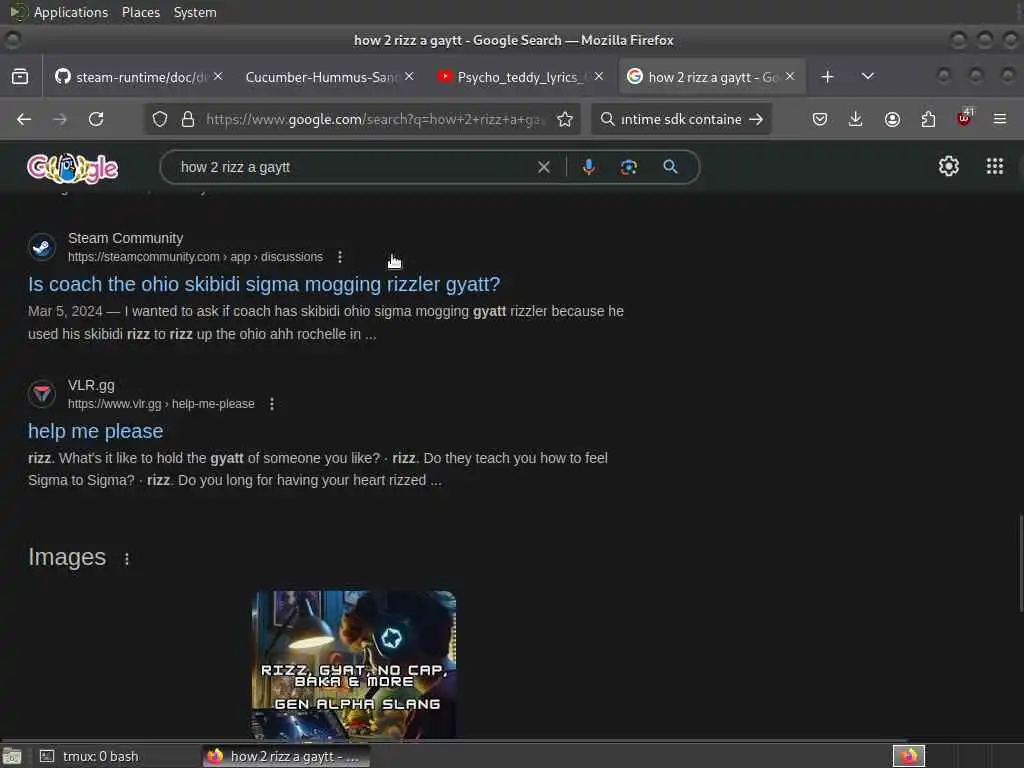Clear the Google search box text
This screenshot has width=1024, height=768.
[544, 168]
